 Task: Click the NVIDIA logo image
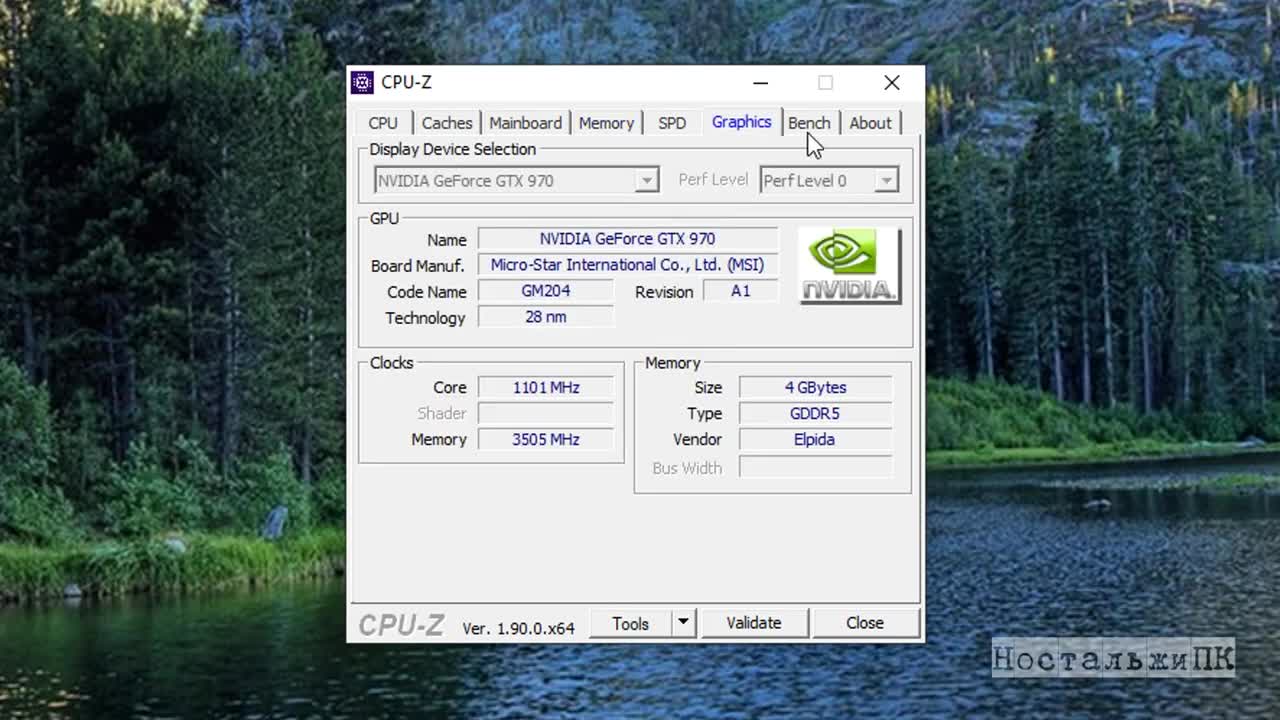click(849, 266)
